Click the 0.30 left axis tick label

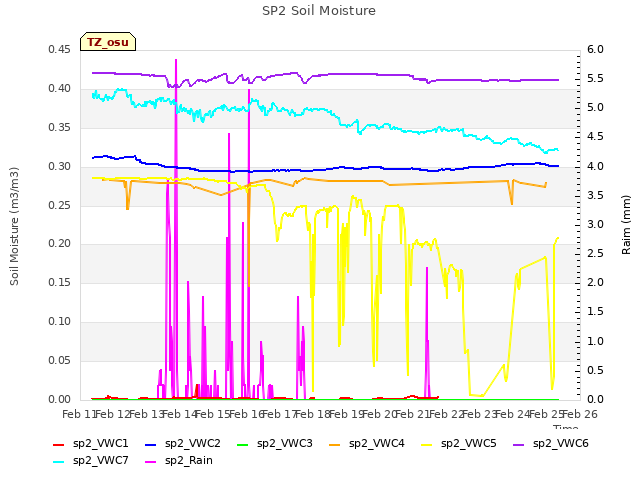click(59, 167)
